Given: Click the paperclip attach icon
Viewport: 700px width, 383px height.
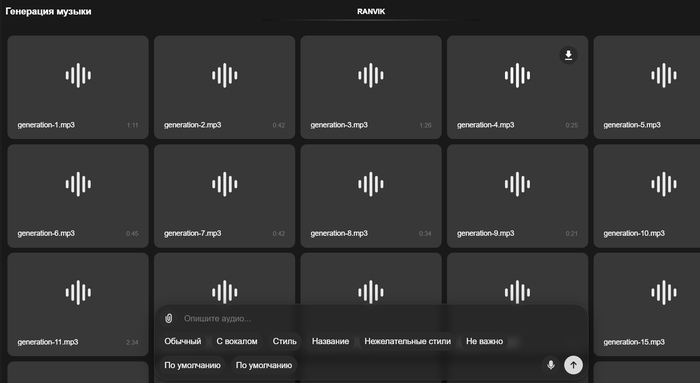Looking at the screenshot, I should pyautogui.click(x=169, y=318).
